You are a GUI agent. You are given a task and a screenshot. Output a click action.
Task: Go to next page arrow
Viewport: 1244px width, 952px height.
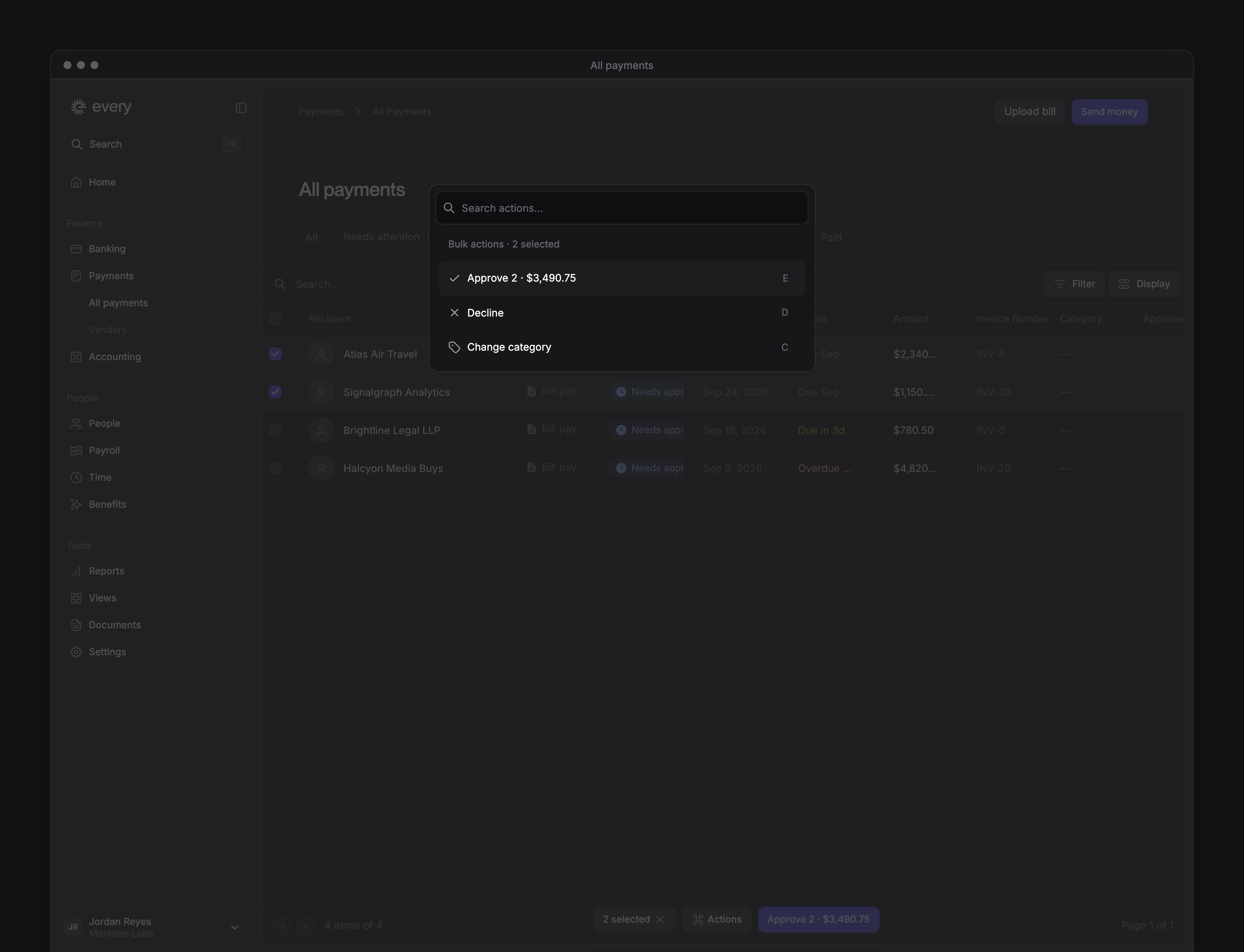coord(305,925)
